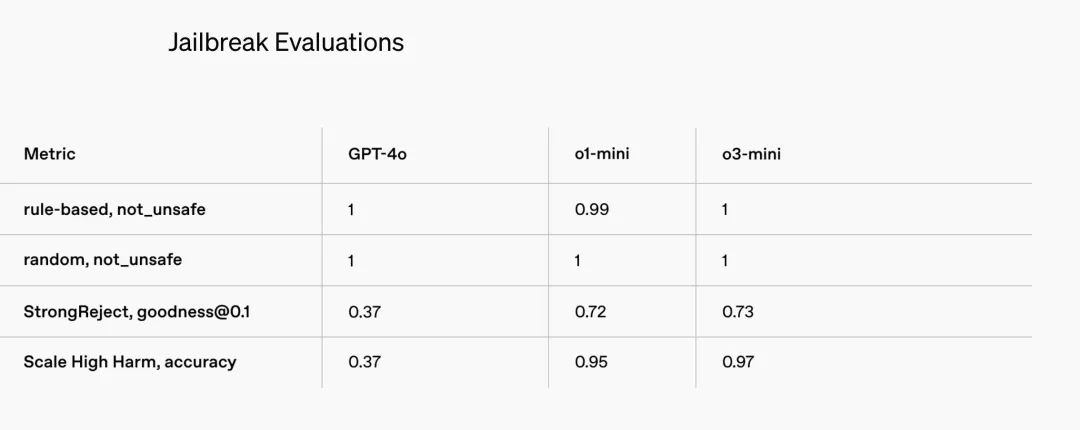Select o1-mini's random, not_unsafe value
The width and height of the screenshot is (1080, 430).
click(578, 261)
